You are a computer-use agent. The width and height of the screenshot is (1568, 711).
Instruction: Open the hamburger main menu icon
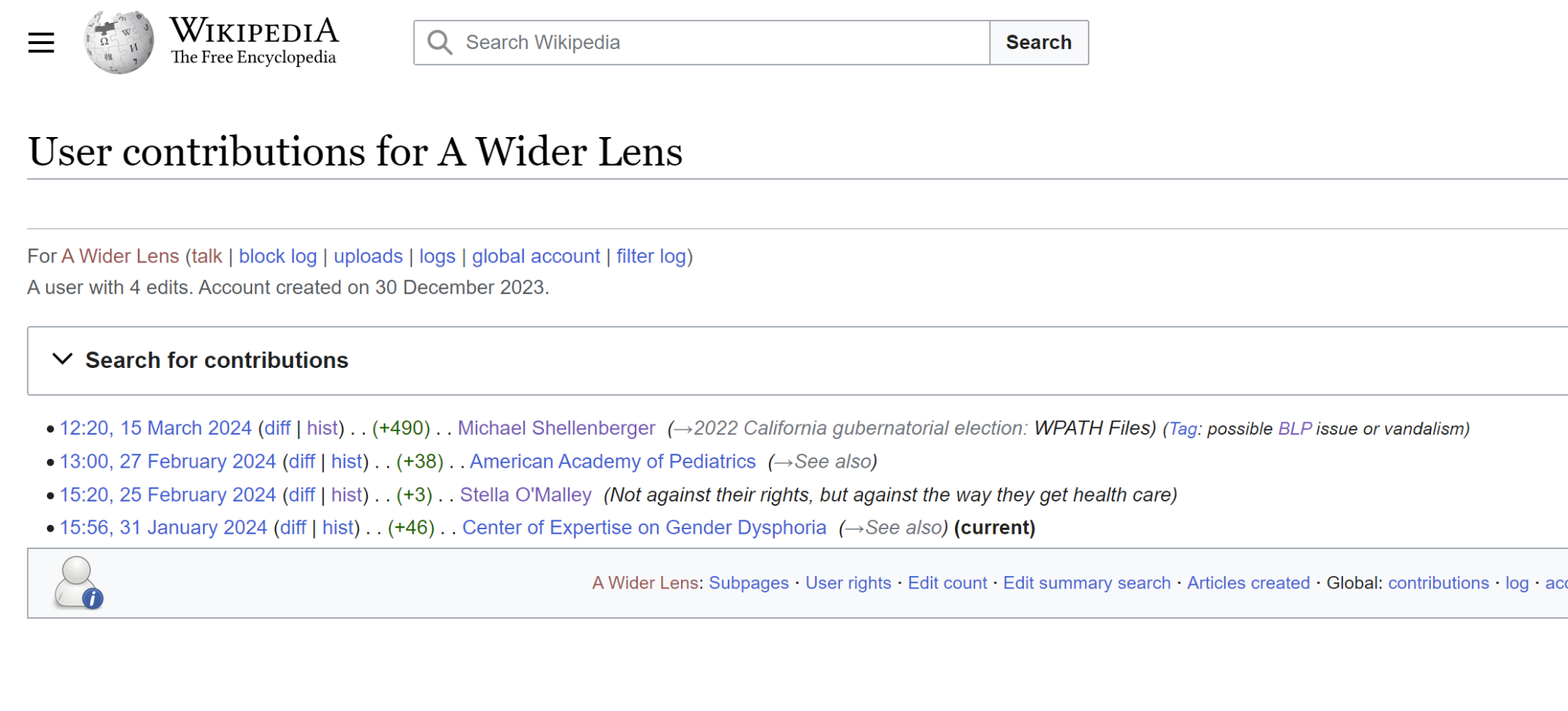click(41, 43)
